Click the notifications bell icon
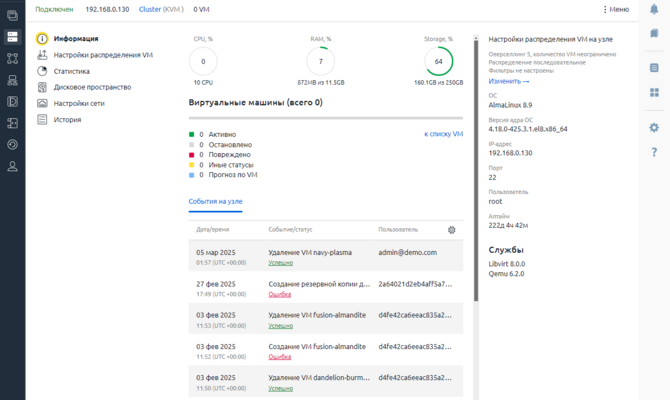Image resolution: width=670 pixels, height=400 pixels. 654,8
